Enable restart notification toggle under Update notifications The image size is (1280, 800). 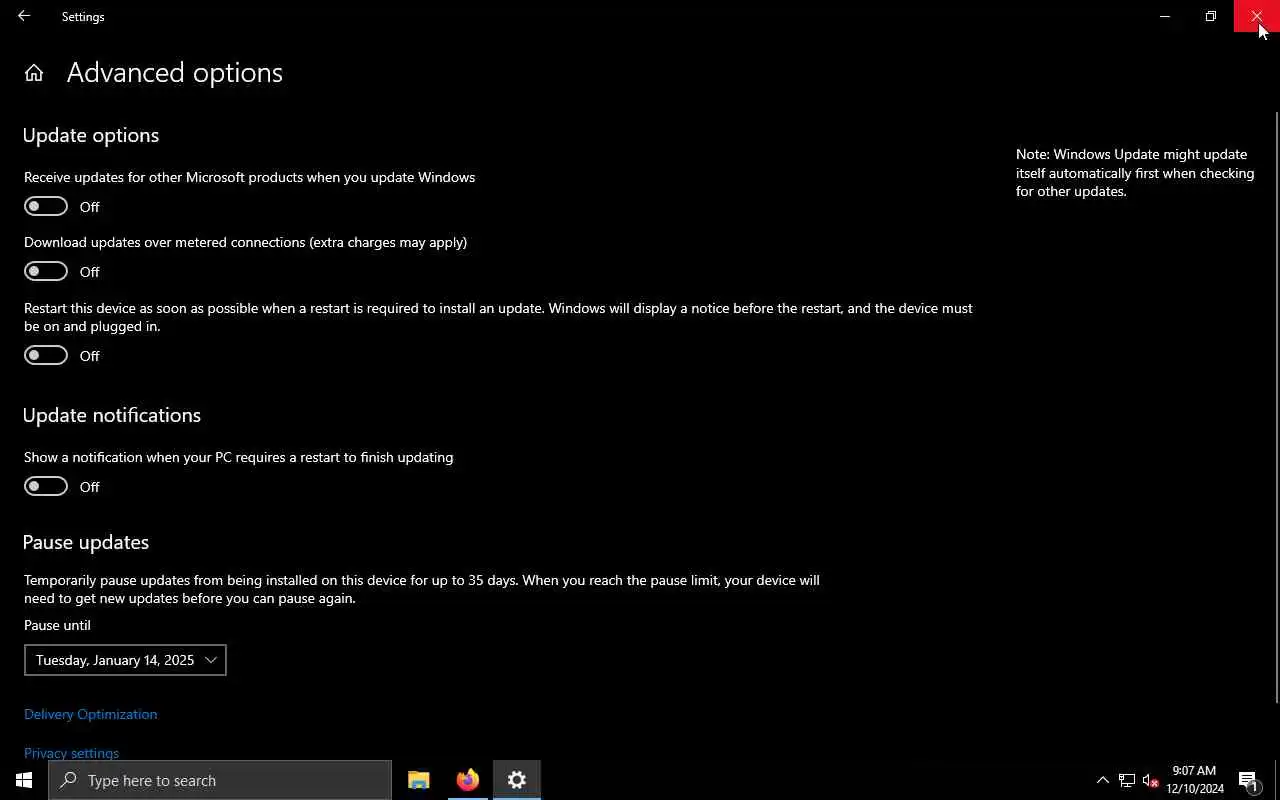tap(46, 486)
